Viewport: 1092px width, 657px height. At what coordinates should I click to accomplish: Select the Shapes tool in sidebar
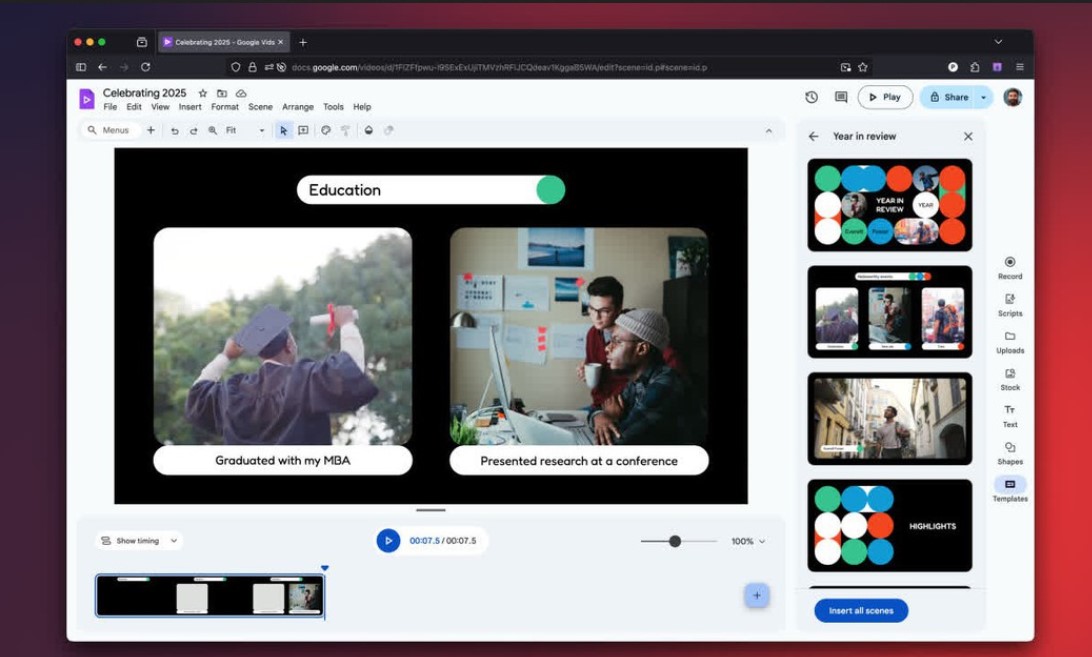1010,453
